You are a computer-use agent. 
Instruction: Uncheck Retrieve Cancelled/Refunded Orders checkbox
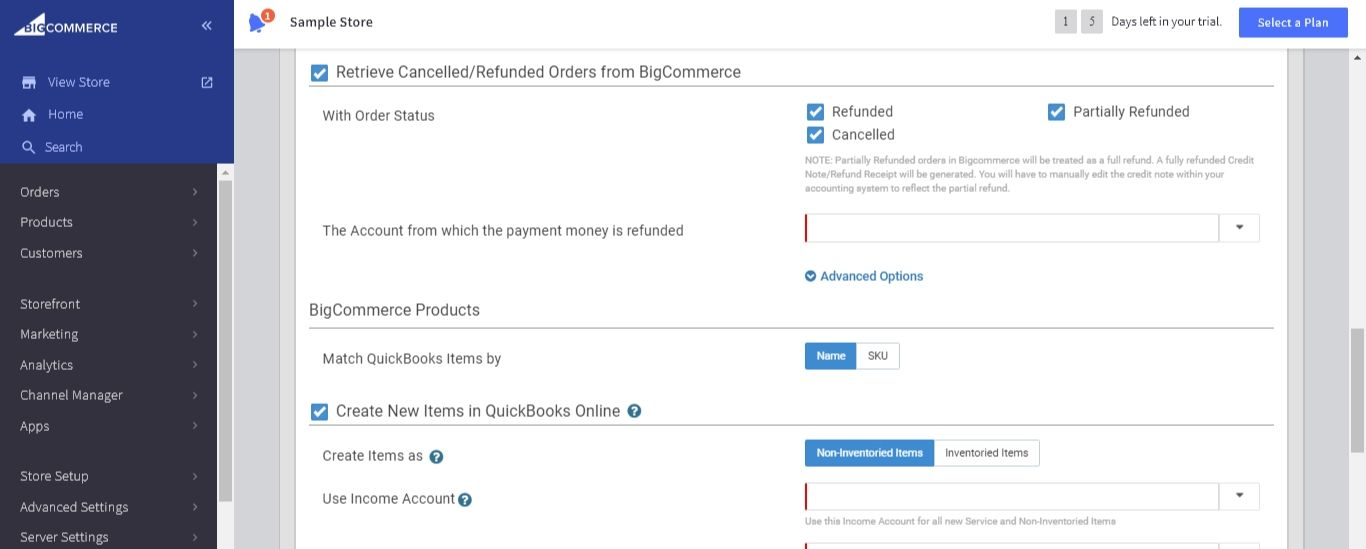coord(319,72)
